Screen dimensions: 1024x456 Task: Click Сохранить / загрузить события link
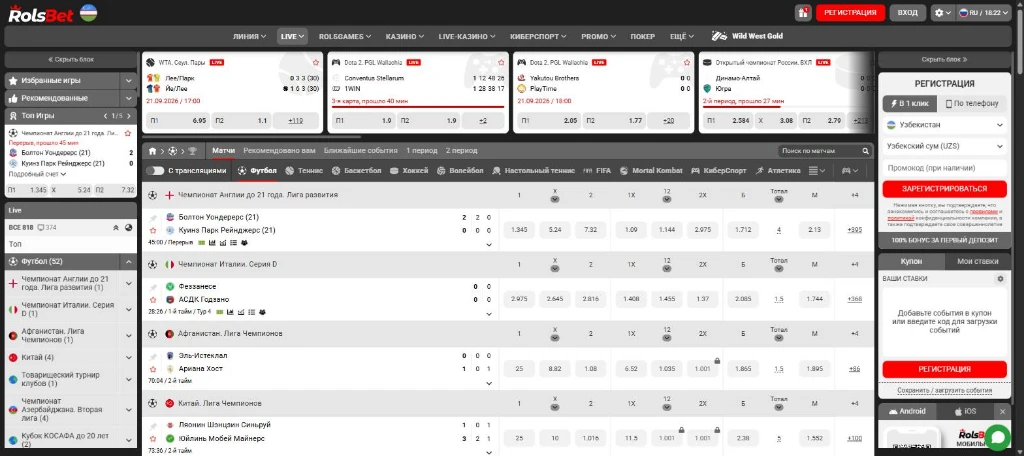click(x=944, y=391)
